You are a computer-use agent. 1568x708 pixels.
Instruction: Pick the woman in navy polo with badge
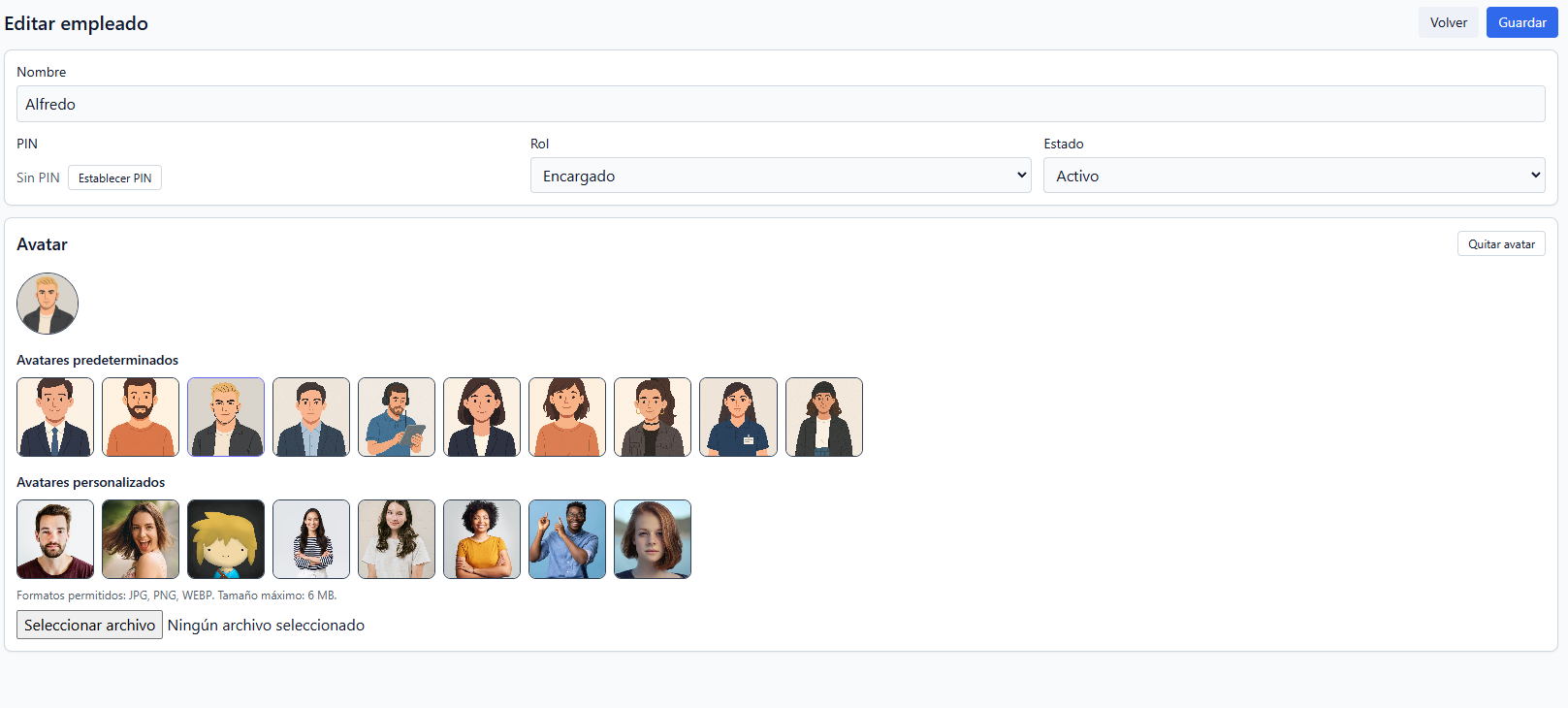coord(738,417)
